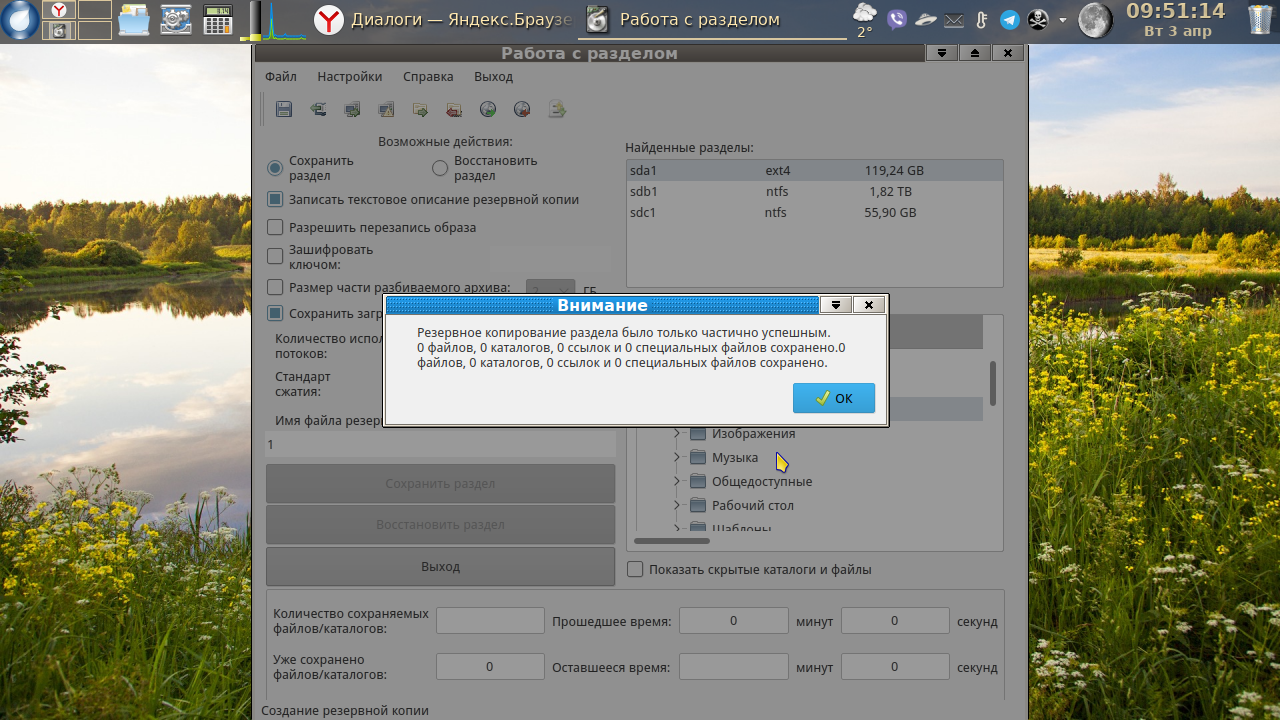Enable 'Показать скрытые каталоги и файлы' checkbox

[635, 569]
